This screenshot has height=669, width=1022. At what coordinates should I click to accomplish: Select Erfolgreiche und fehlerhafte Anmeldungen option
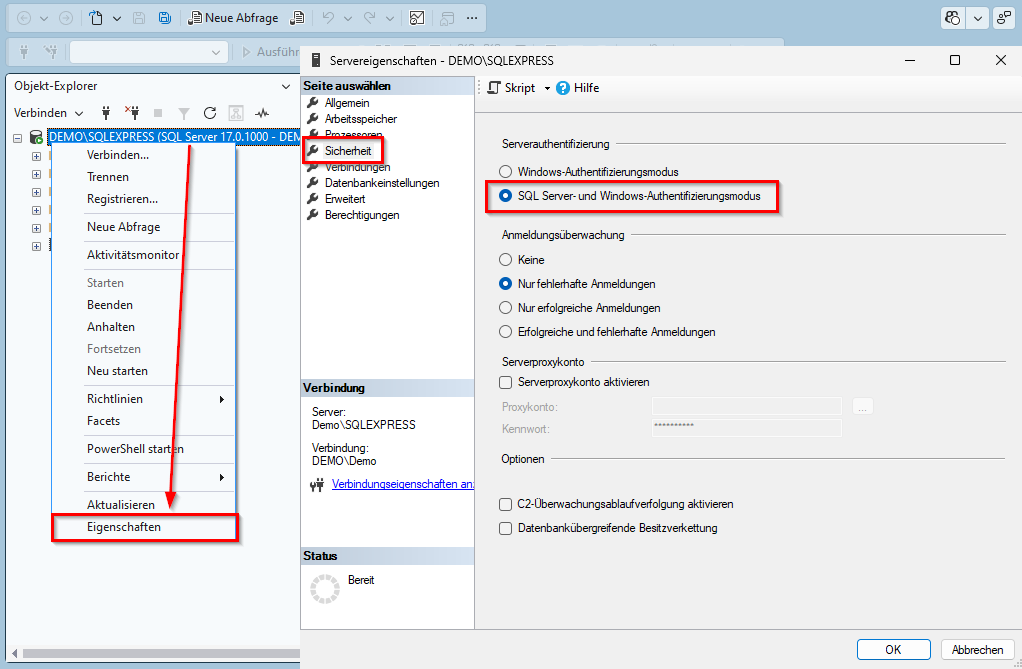click(505, 332)
